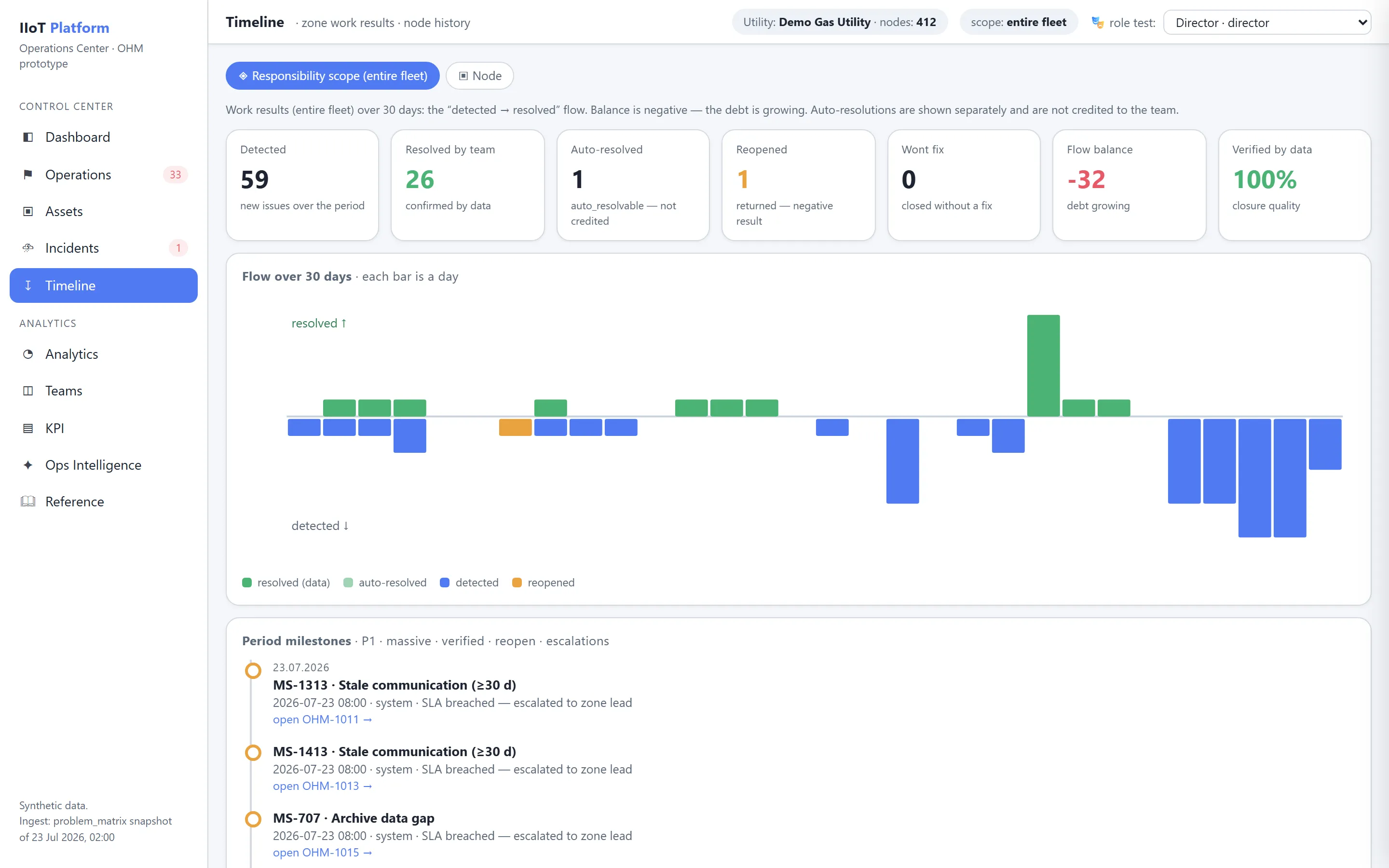Click the MS-1313 · Stale communication title
Screen dimensions: 1389x868
pyautogui.click(x=395, y=685)
